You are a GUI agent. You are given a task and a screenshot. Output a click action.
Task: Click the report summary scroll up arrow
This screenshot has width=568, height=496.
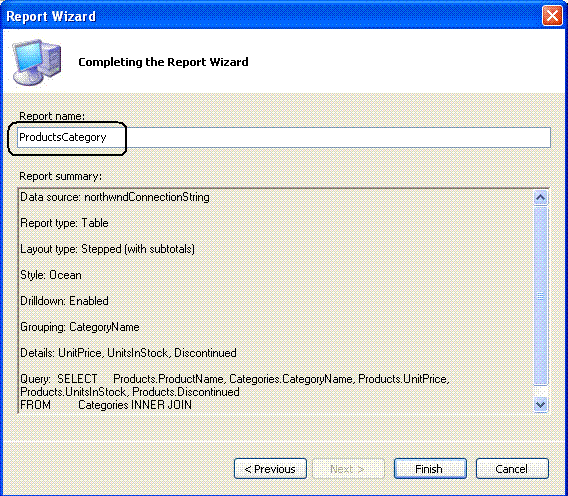(x=540, y=197)
